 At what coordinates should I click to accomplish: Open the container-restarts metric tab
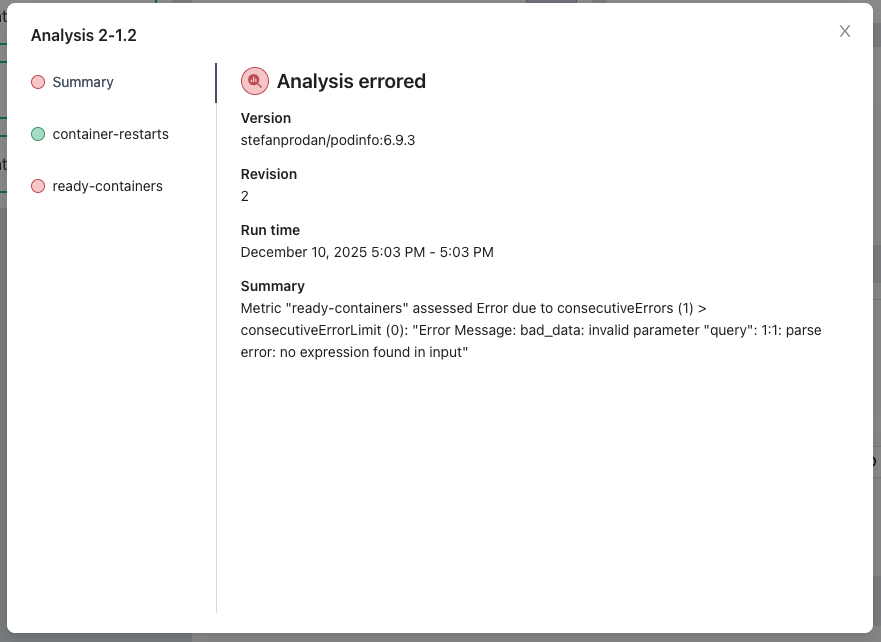(x=110, y=134)
